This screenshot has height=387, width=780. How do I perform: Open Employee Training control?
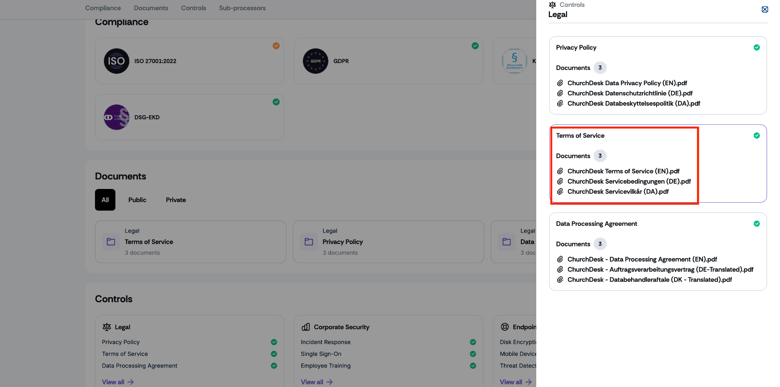(x=325, y=366)
